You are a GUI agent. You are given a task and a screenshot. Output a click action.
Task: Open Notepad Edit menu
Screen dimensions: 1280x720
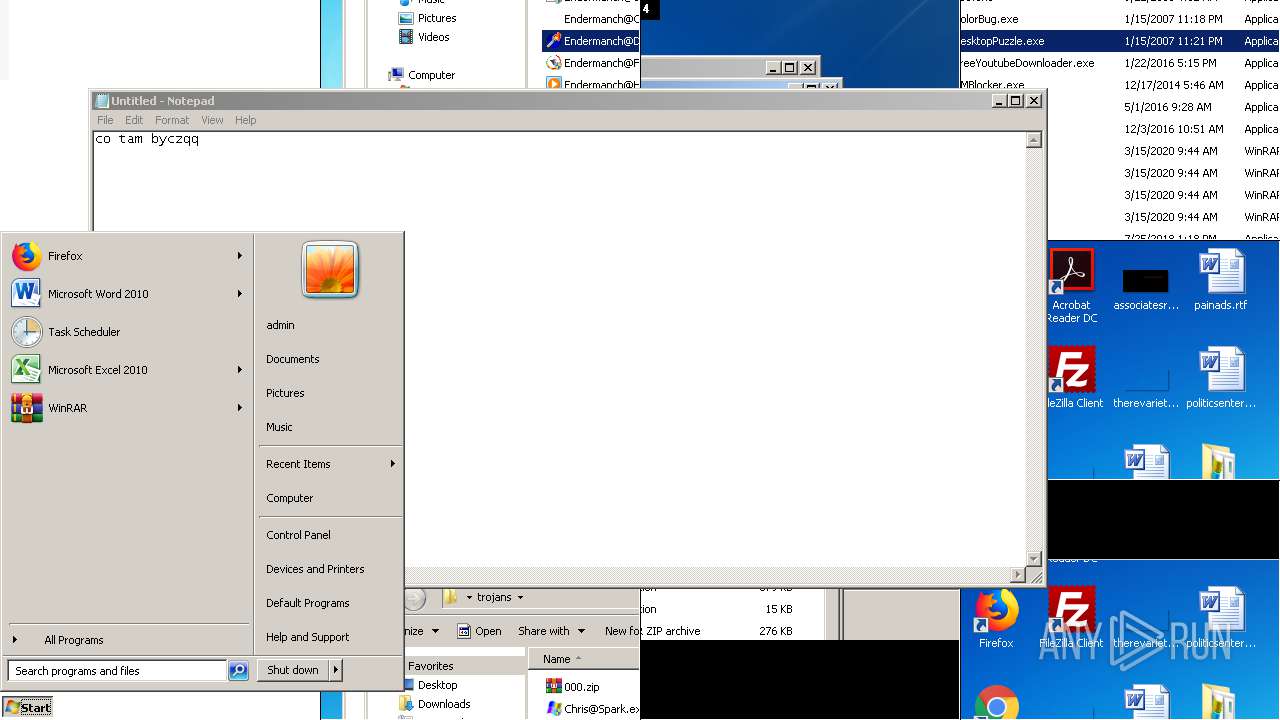pyautogui.click(x=134, y=120)
